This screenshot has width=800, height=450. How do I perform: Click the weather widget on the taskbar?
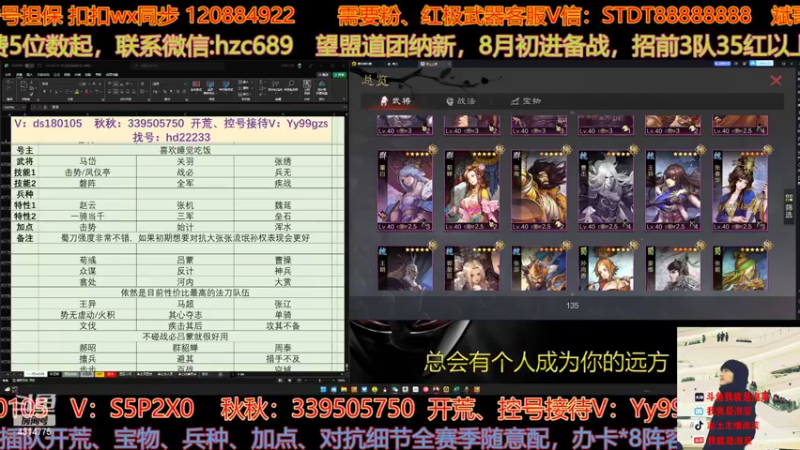[x=11, y=389]
